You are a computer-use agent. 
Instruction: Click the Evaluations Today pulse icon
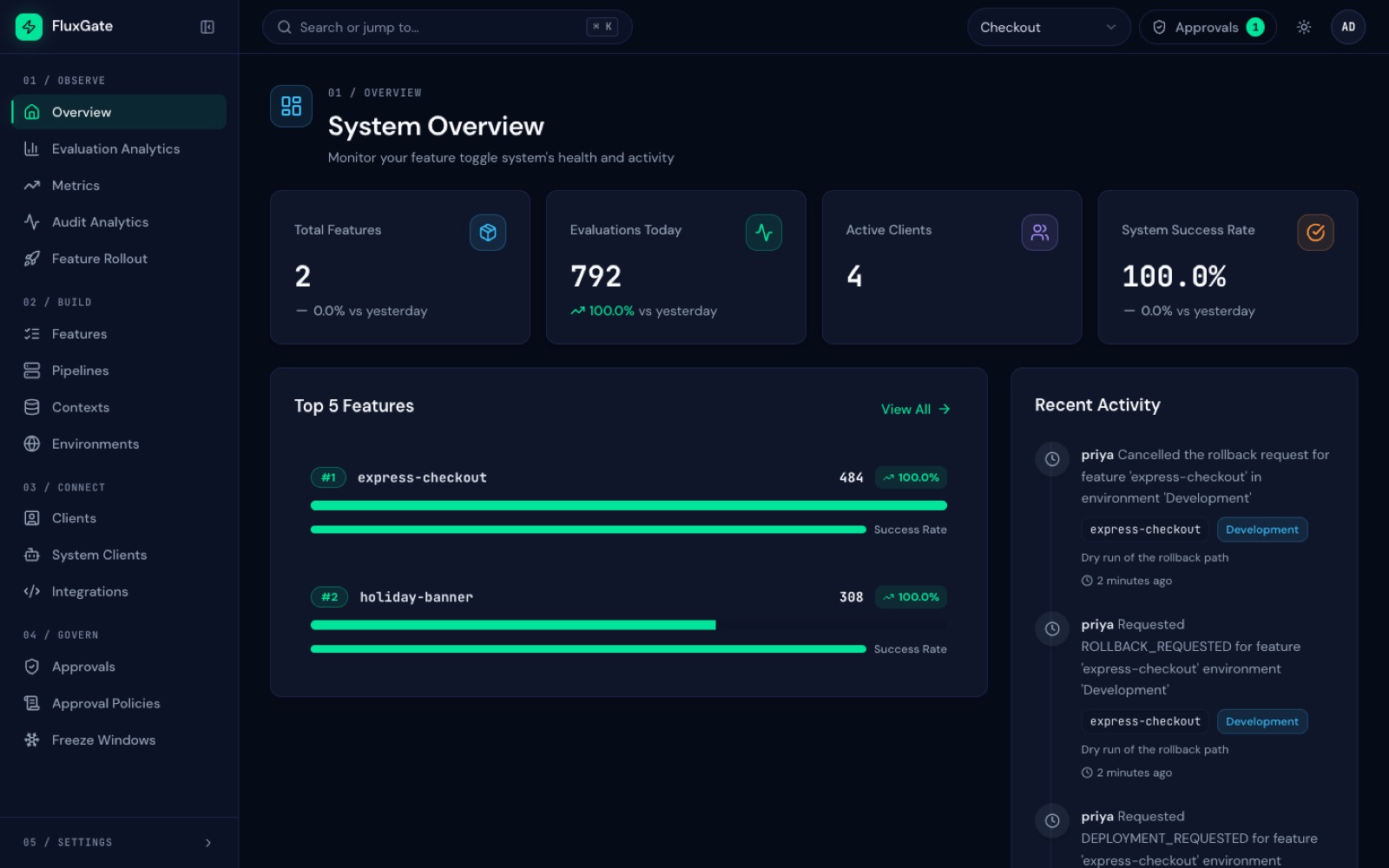tap(764, 233)
